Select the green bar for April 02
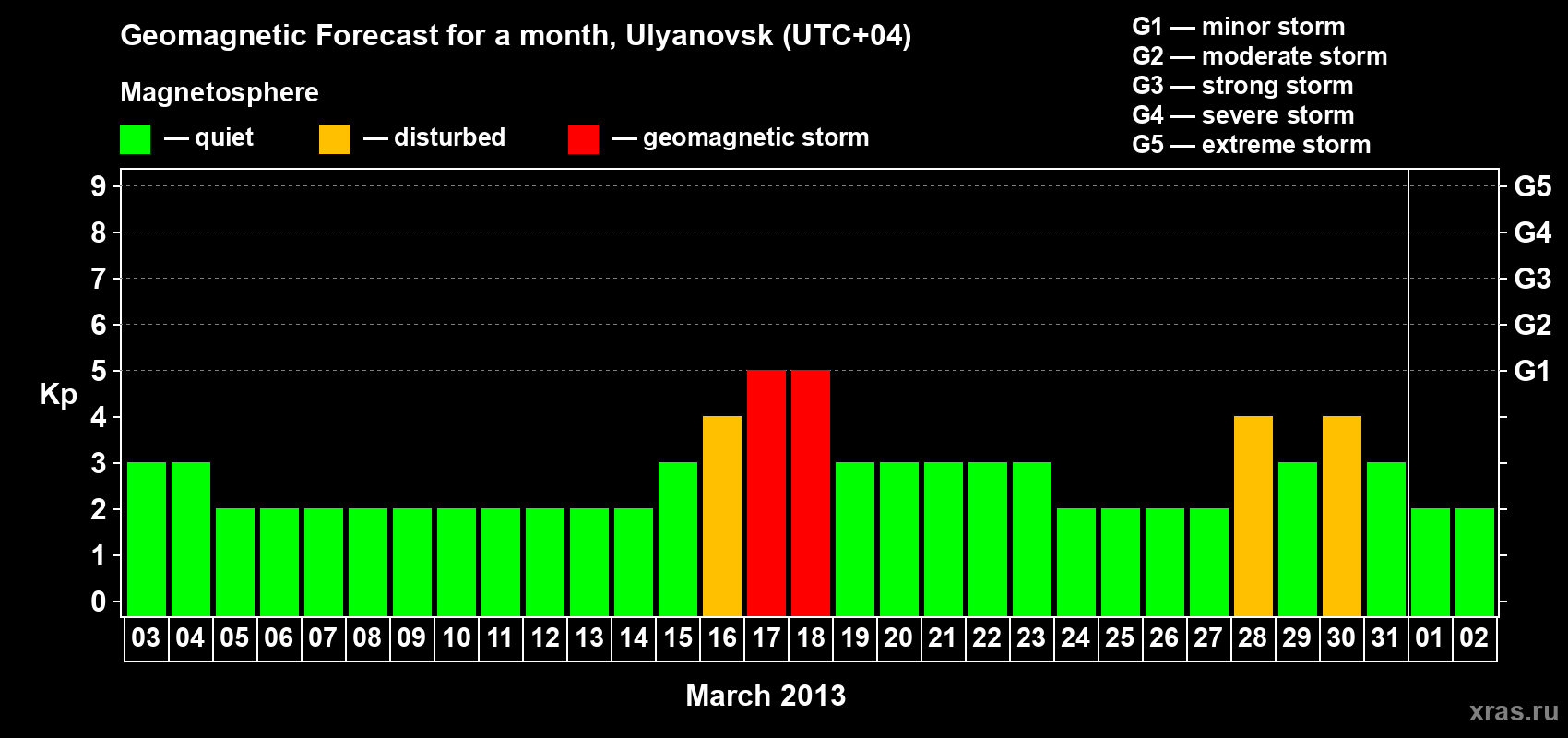Screen dimensions: 1568x738 [1475, 563]
